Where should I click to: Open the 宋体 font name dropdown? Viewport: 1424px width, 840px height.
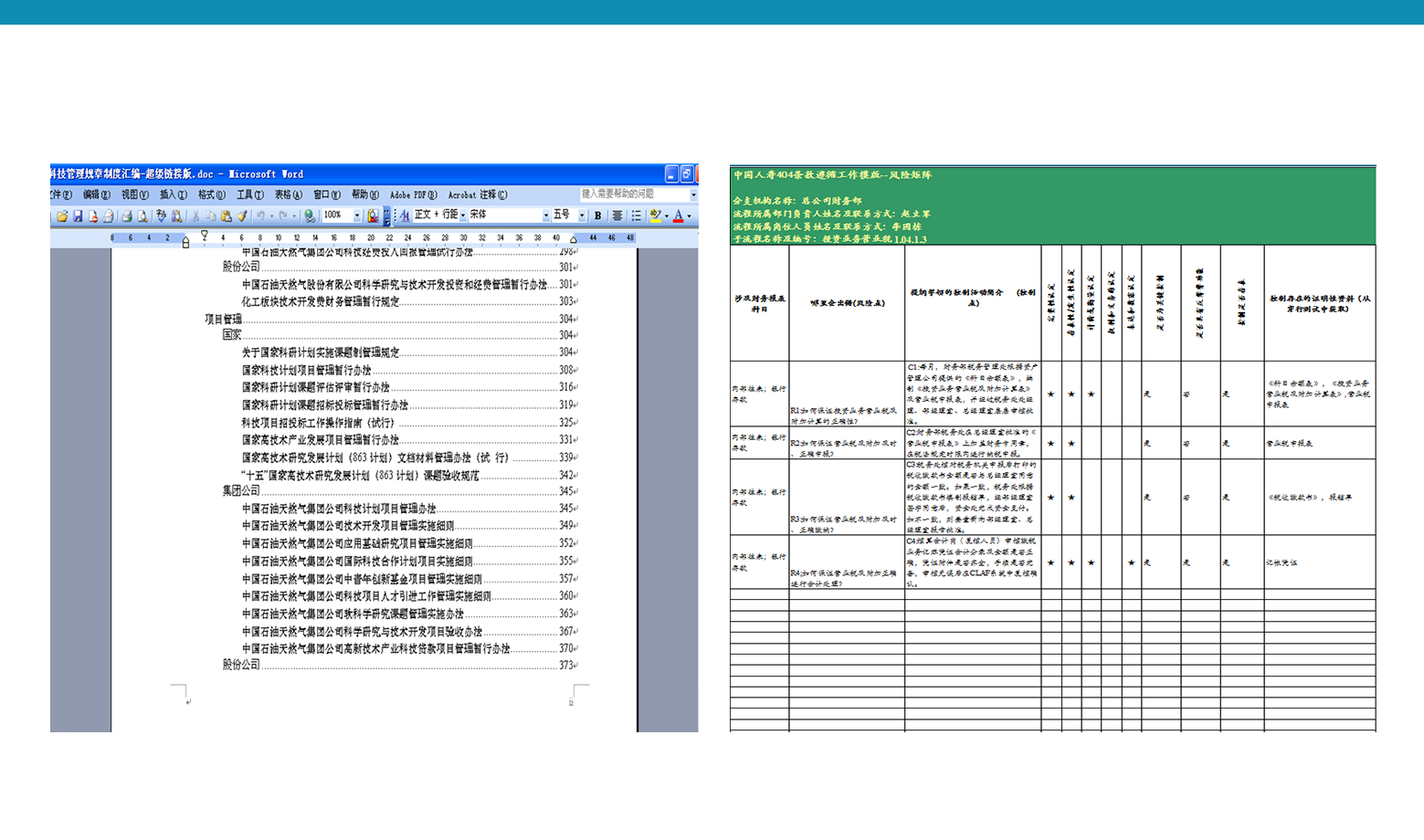coord(545,216)
